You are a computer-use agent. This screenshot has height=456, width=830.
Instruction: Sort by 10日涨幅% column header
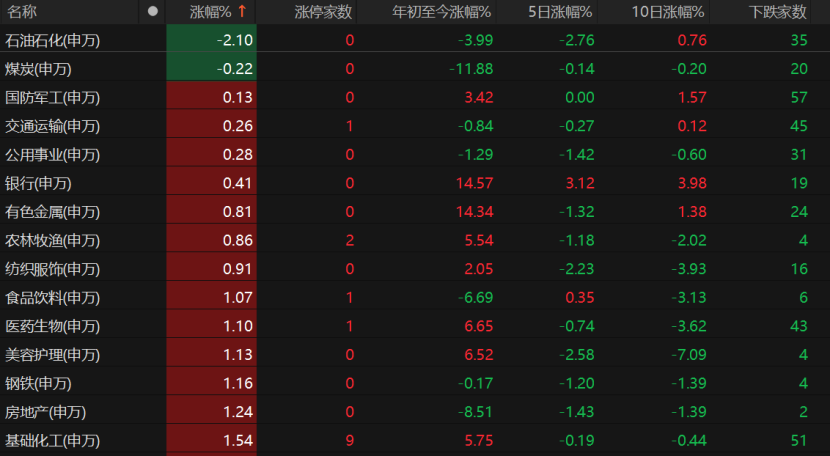[x=668, y=12]
